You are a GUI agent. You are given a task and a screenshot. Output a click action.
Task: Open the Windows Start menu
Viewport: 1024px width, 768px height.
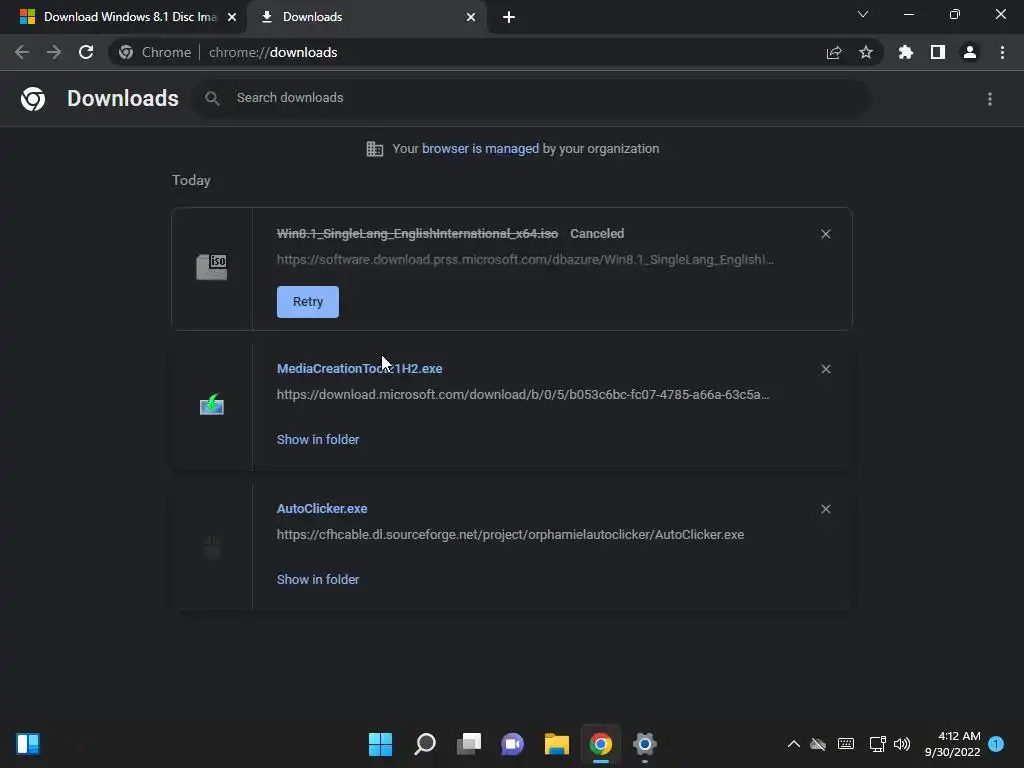coord(380,744)
